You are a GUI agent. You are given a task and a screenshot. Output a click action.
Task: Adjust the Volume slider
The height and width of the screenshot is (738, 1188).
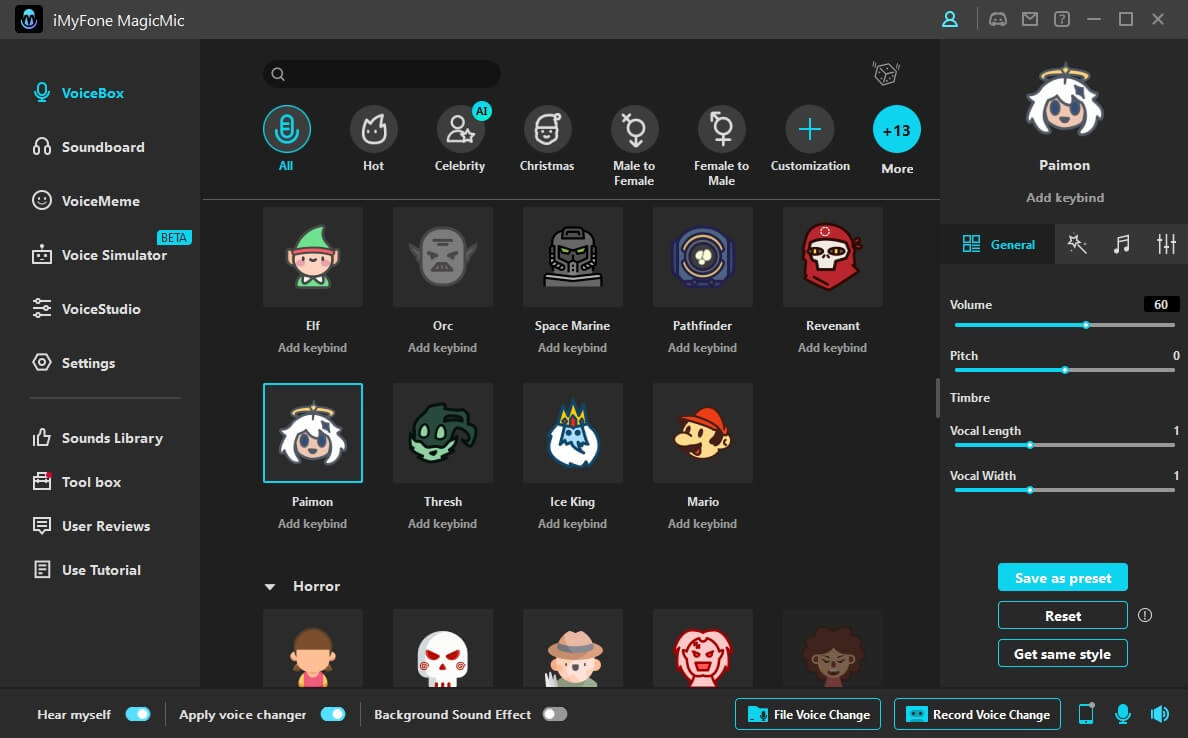click(x=1065, y=325)
